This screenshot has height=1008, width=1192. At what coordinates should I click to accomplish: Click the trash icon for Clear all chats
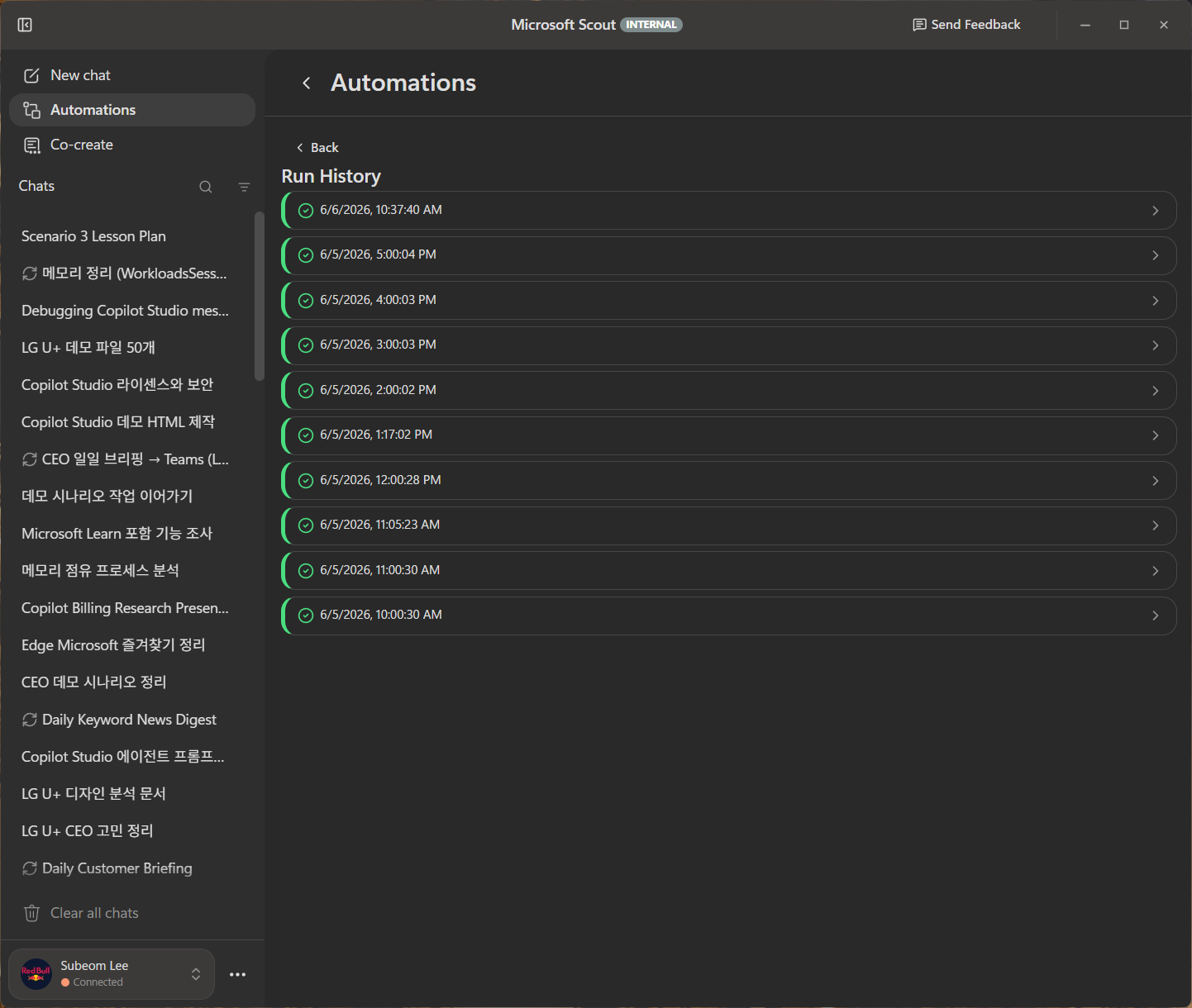click(31, 913)
